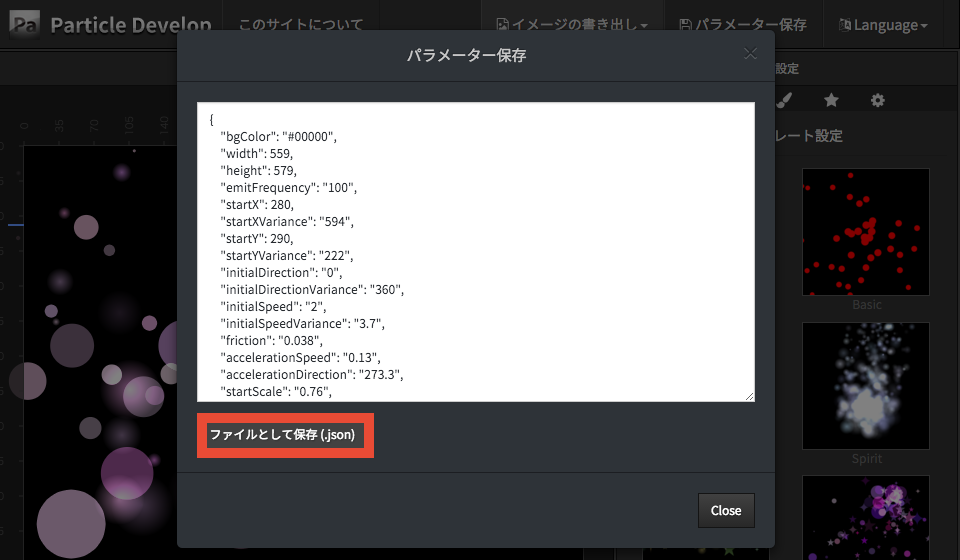
Task: Click the Pa logo icon
Action: click(25, 25)
